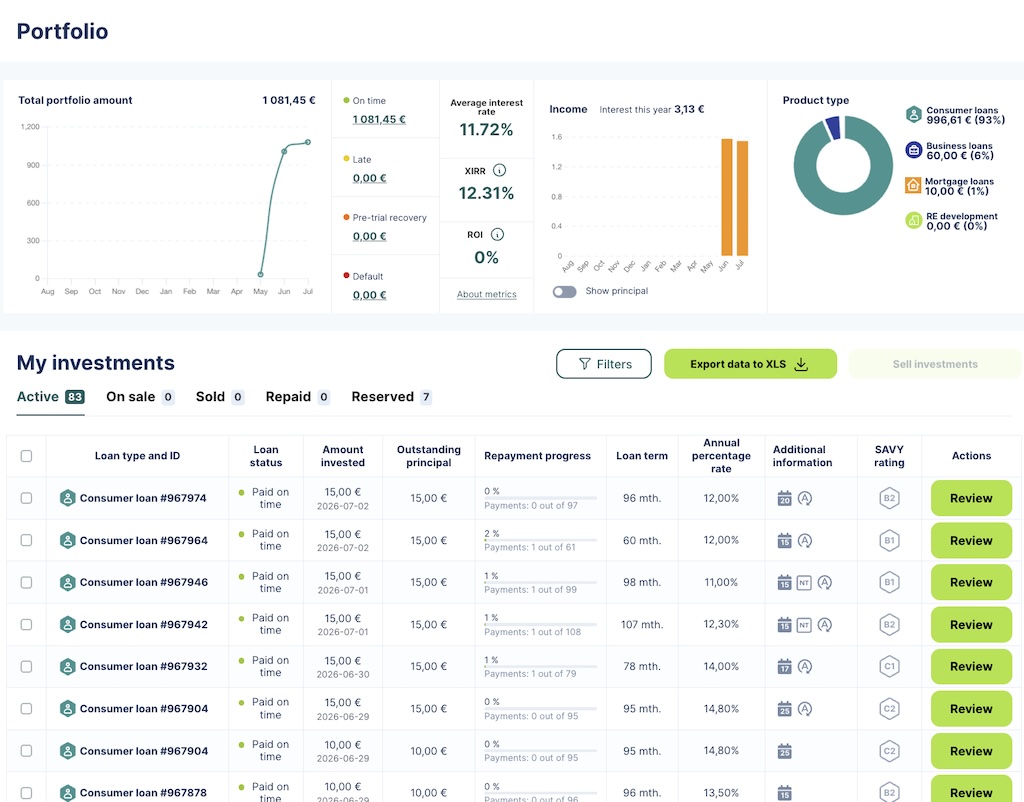Click the Pre-trial recovery amount 0,00 €
The image size is (1024, 802).
pos(370,236)
